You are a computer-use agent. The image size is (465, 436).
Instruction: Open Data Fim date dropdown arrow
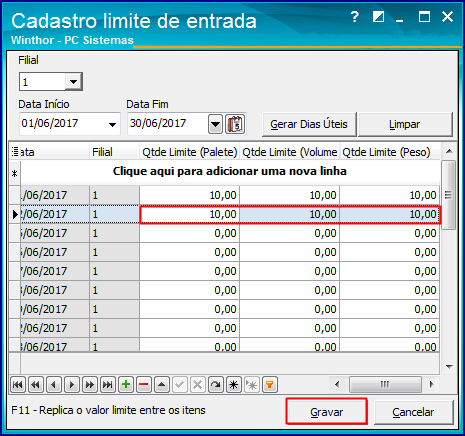215,124
